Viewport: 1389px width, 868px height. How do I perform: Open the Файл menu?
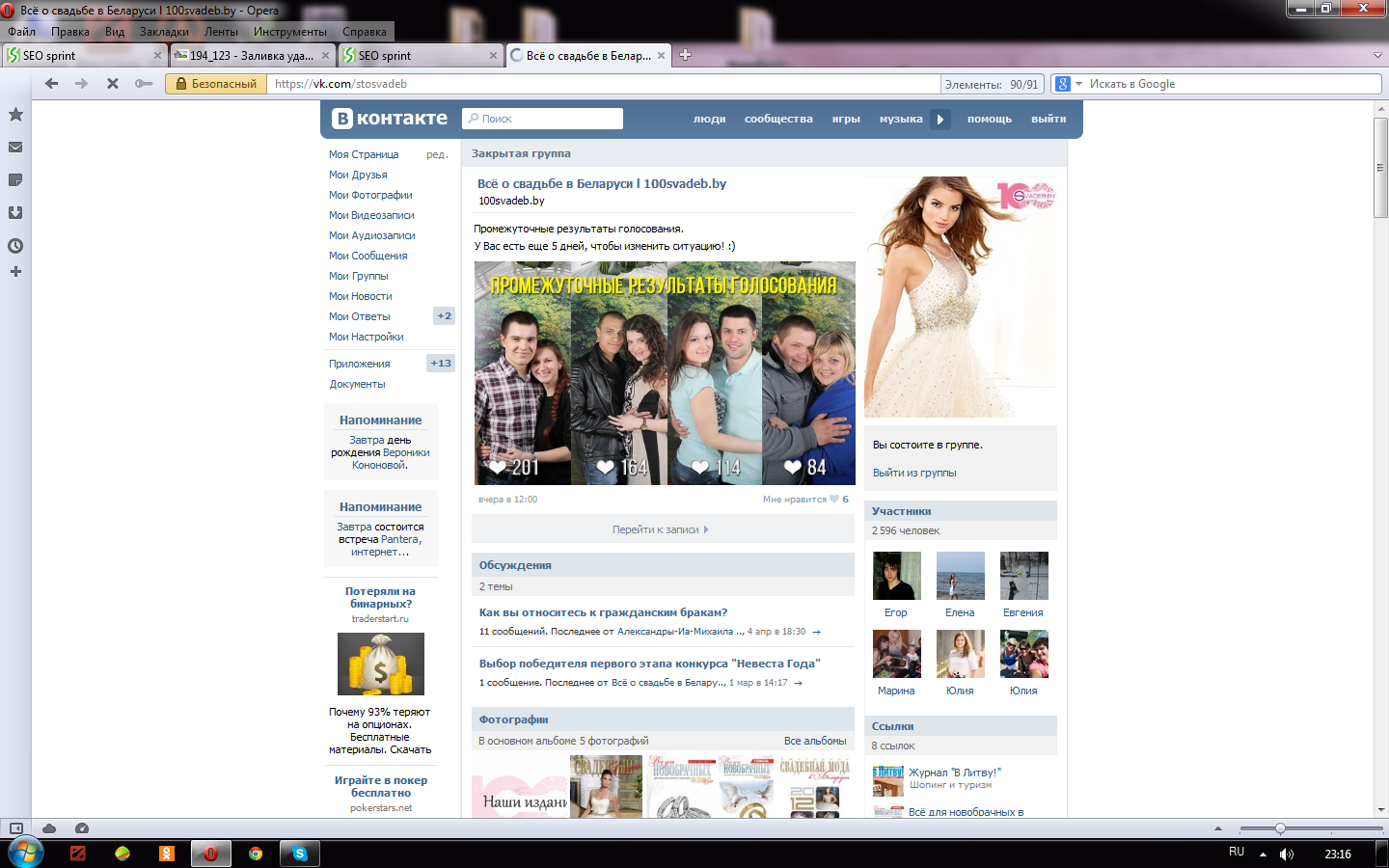(21, 32)
